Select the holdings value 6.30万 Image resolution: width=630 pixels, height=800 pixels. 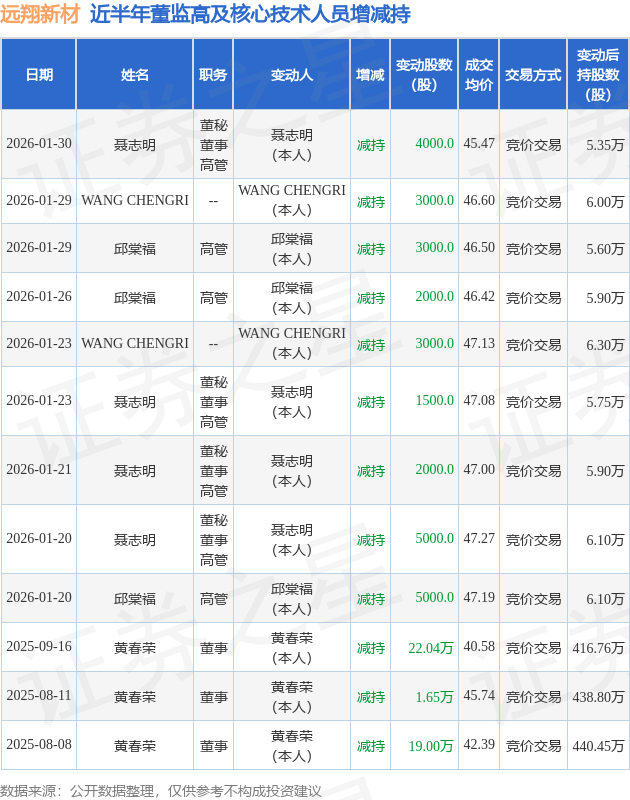605,345
